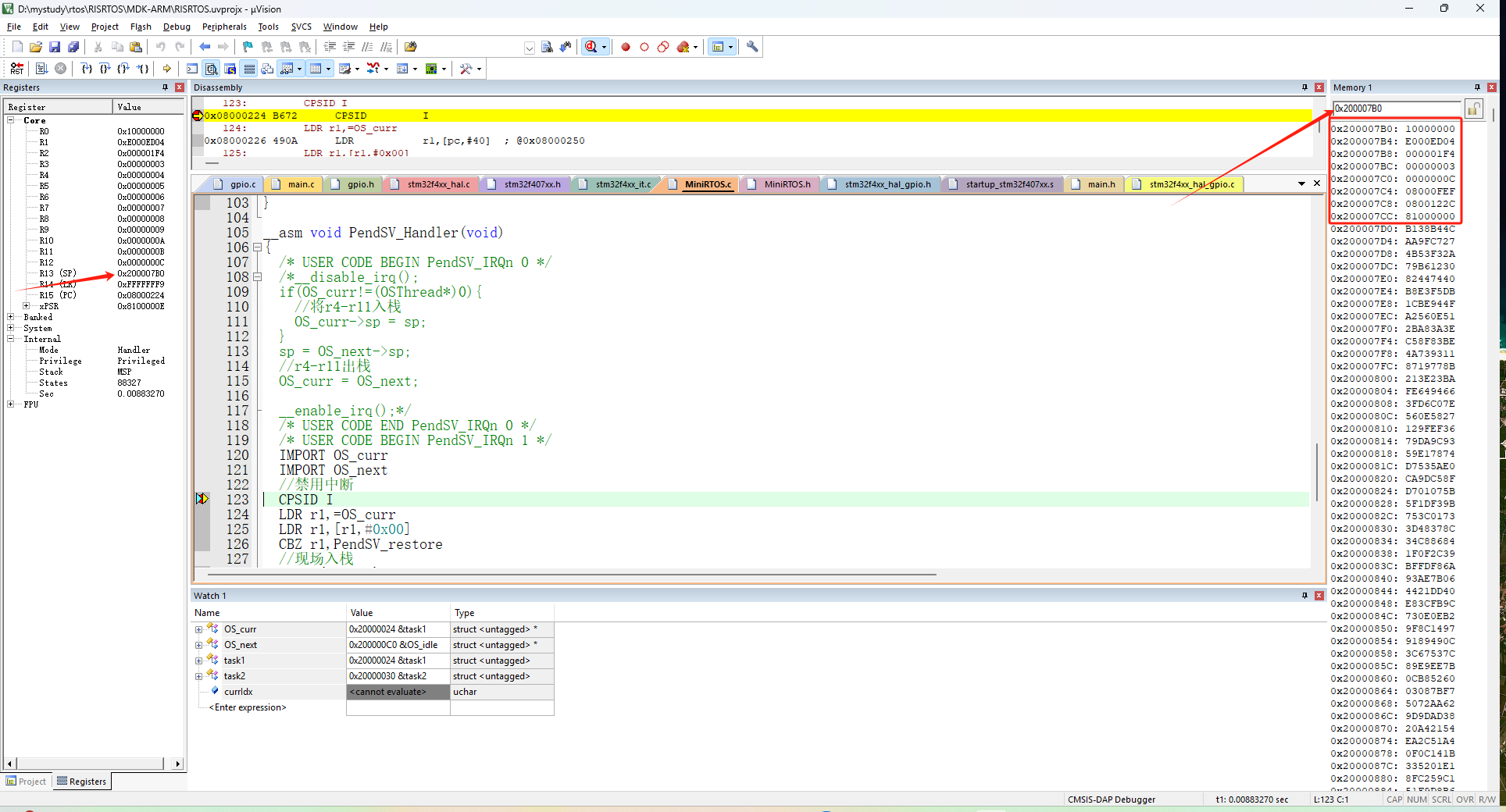Click the Step Over icon

(105, 69)
